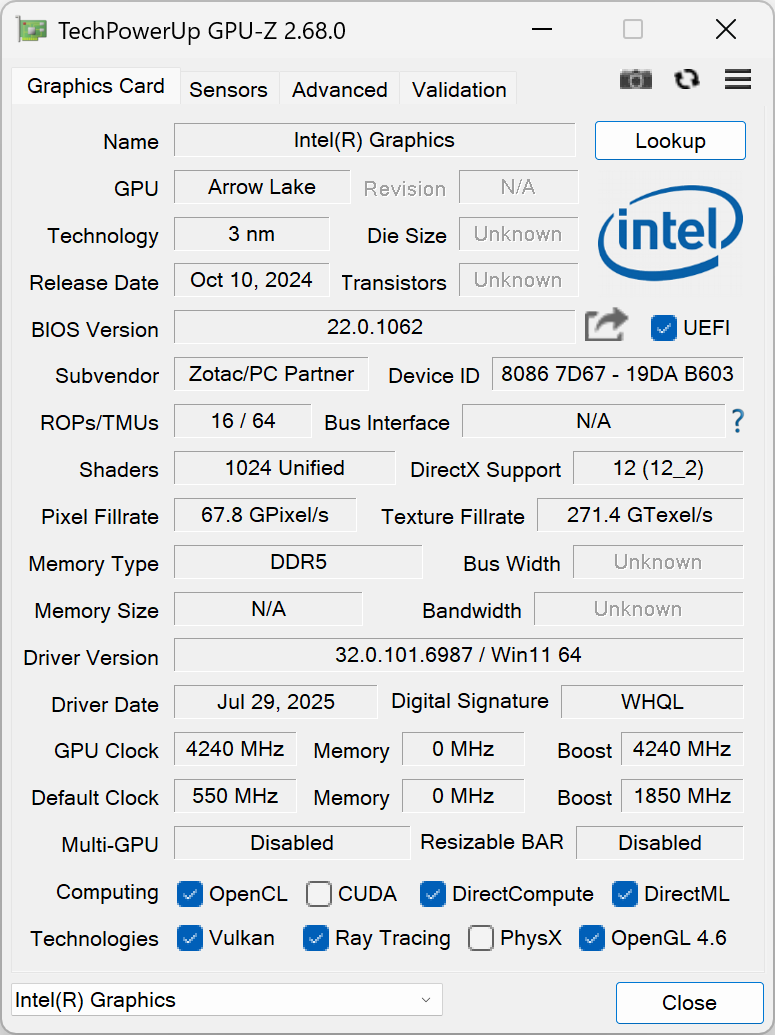775x1035 pixels.
Task: Open the hamburger menu
Action: pyautogui.click(x=737, y=80)
